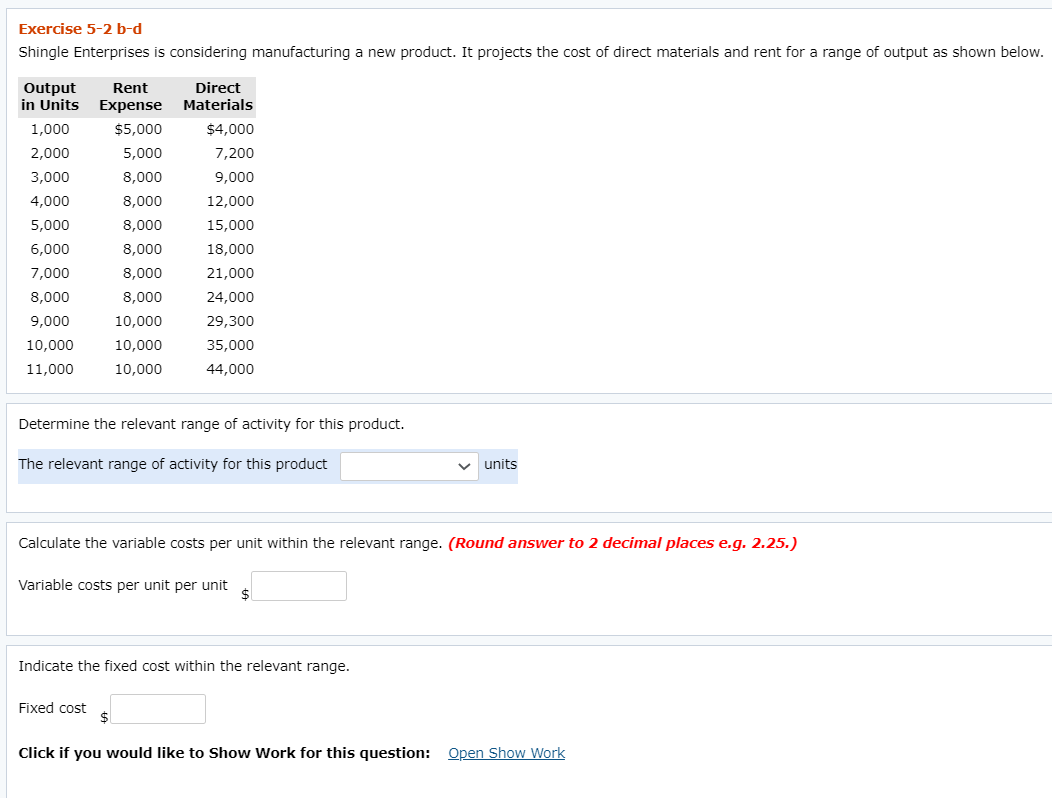This screenshot has width=1052, height=798.
Task: Click the 4,000 output units cell
Action: (x=50, y=201)
